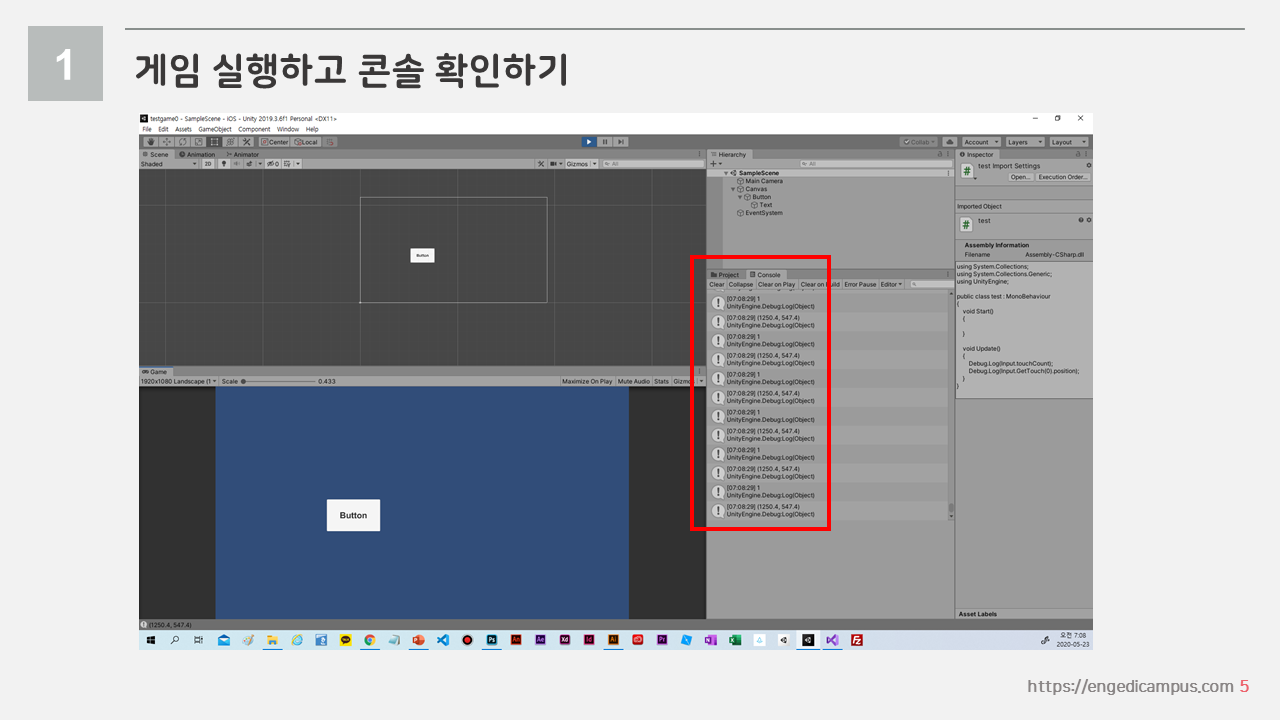1280x720 pixels.
Task: Open the Component menu
Action: [254, 129]
